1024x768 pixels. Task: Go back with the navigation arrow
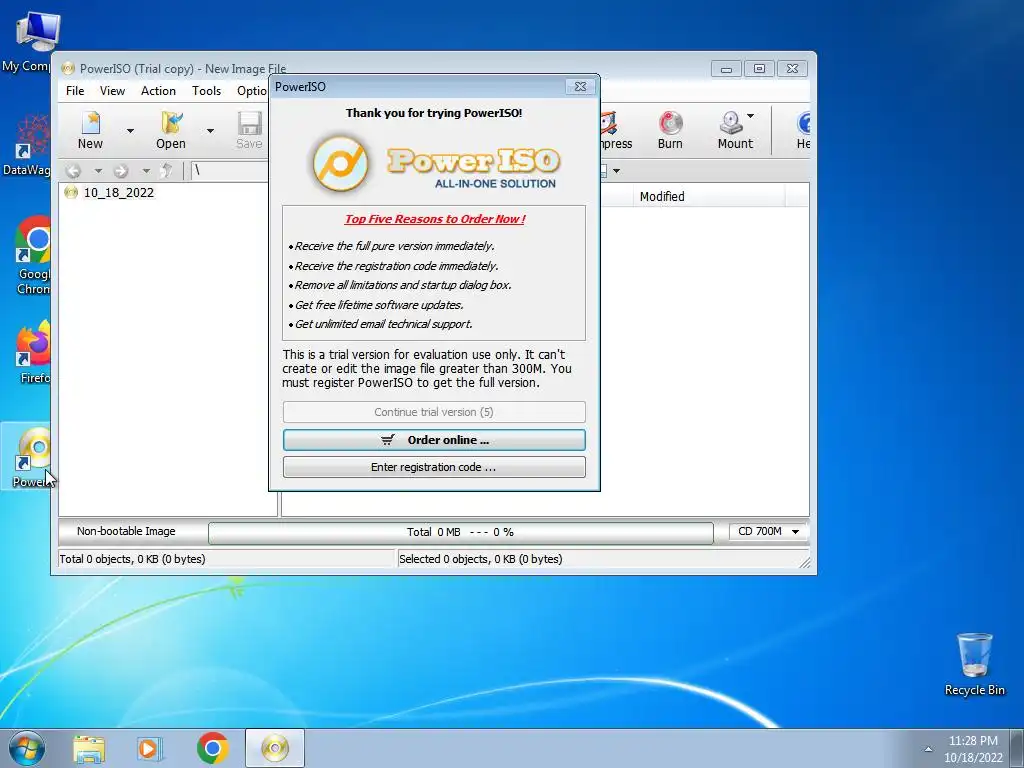pos(73,171)
